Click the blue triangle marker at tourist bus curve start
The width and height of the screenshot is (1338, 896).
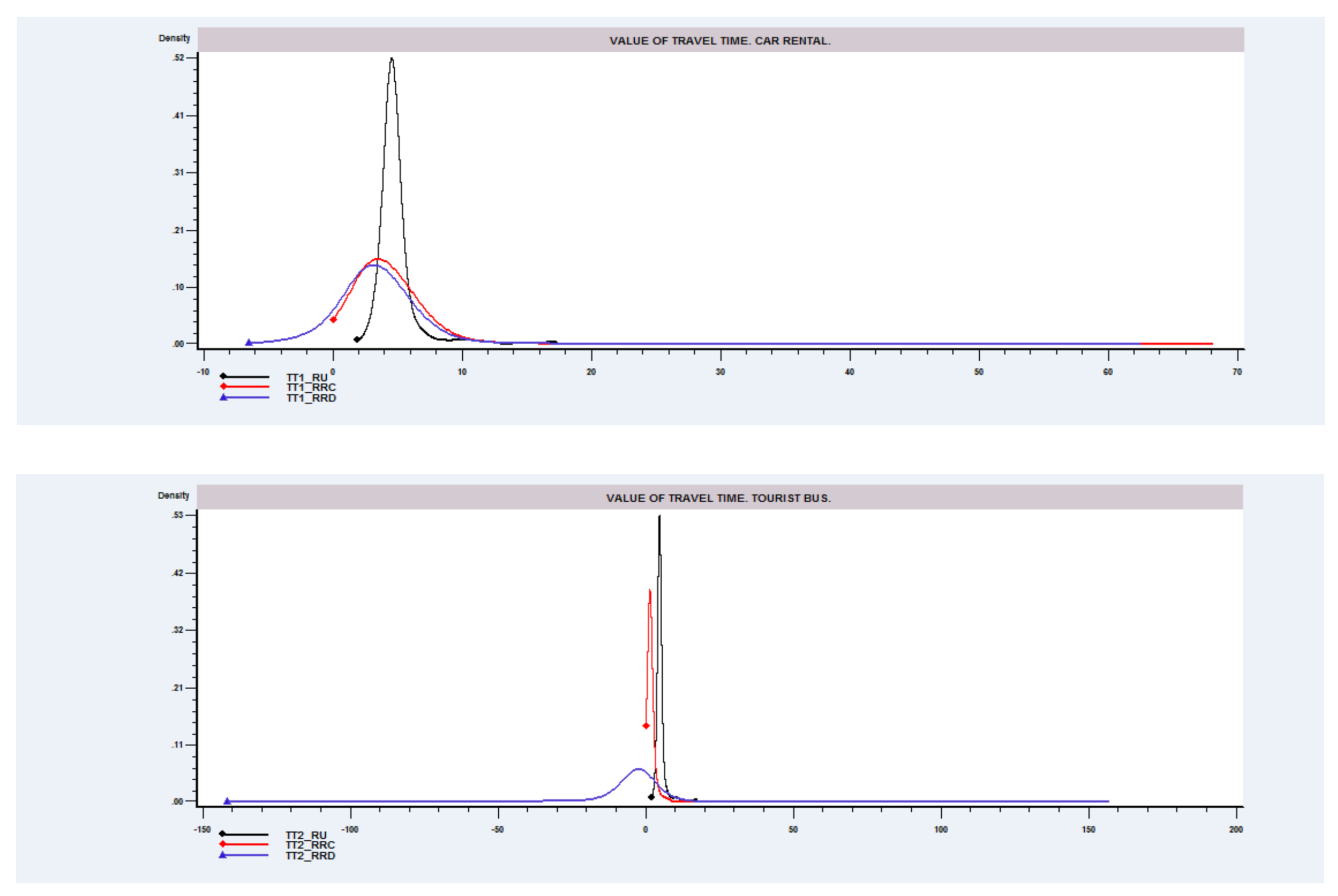[x=227, y=801]
